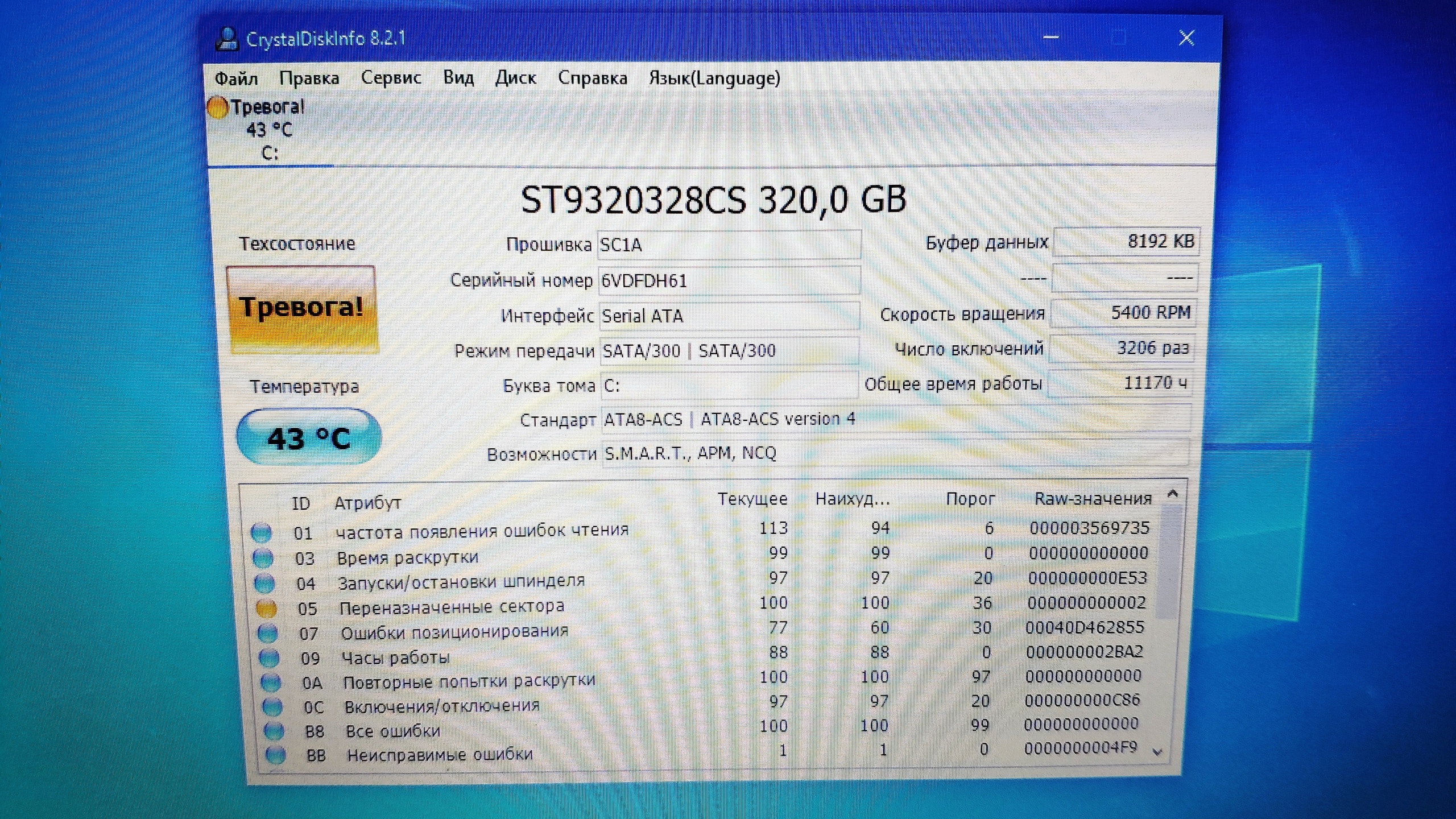
Task: Click blue status icon for attribute 03
Action: pos(263,559)
